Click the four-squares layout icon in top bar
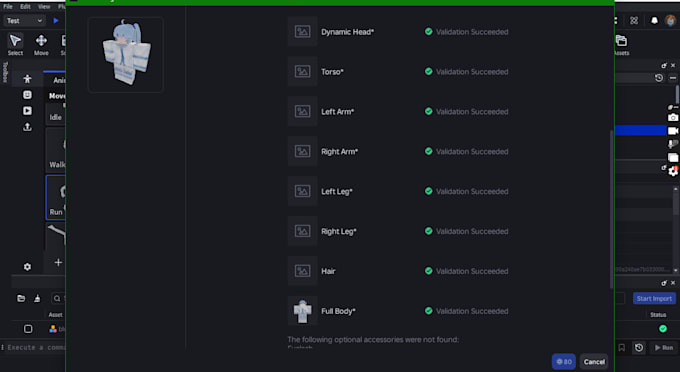The image size is (680, 372). coord(634,20)
